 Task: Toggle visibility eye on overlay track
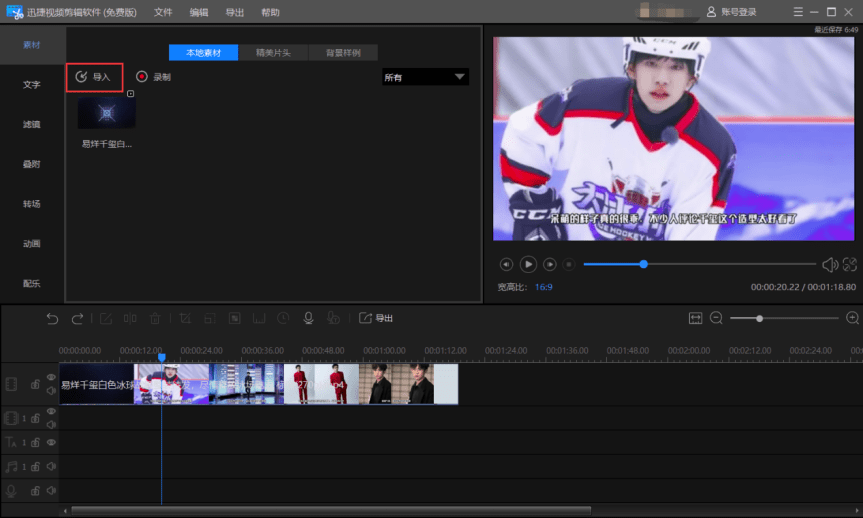[x=51, y=412]
